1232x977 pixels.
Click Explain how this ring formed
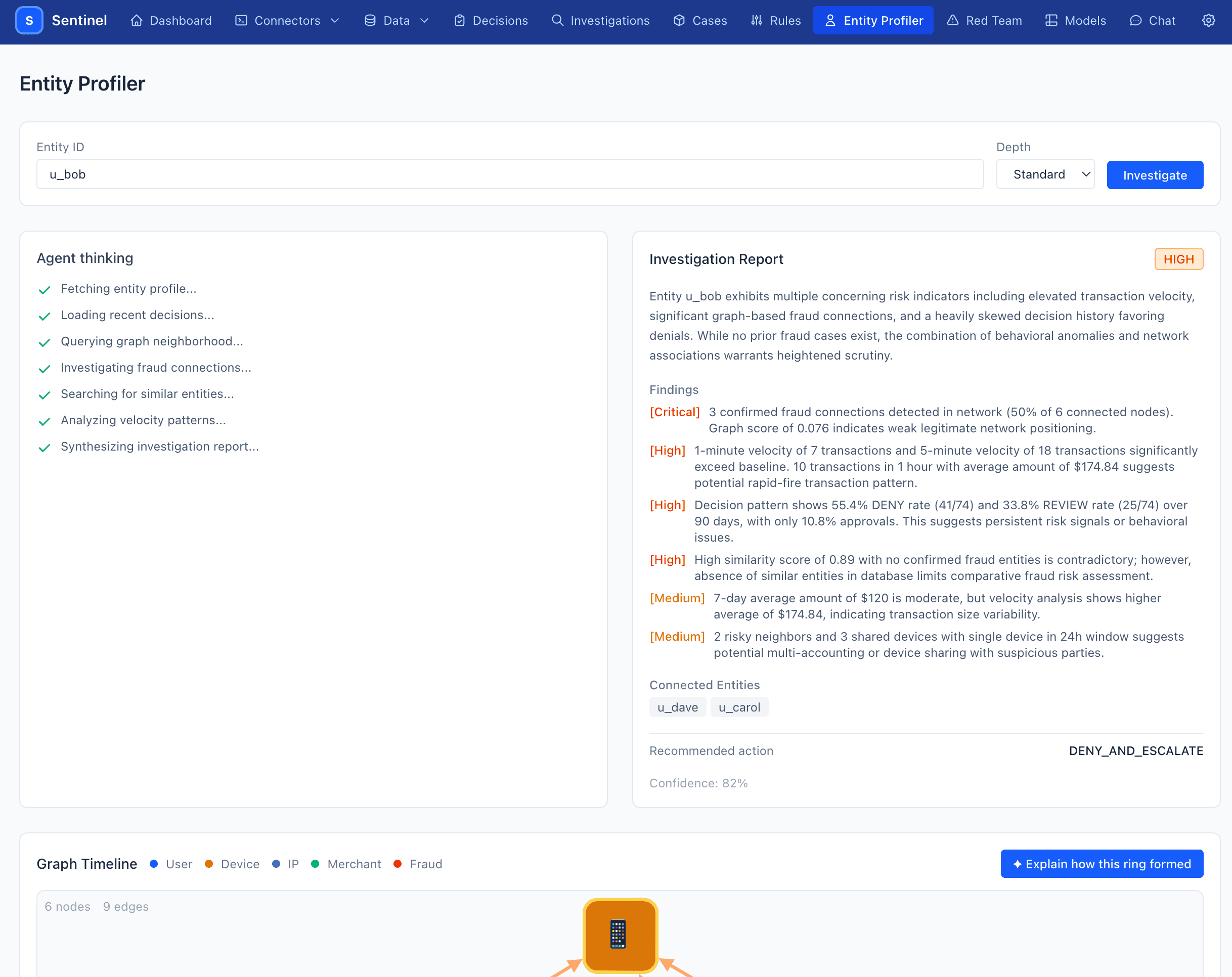click(1102, 864)
